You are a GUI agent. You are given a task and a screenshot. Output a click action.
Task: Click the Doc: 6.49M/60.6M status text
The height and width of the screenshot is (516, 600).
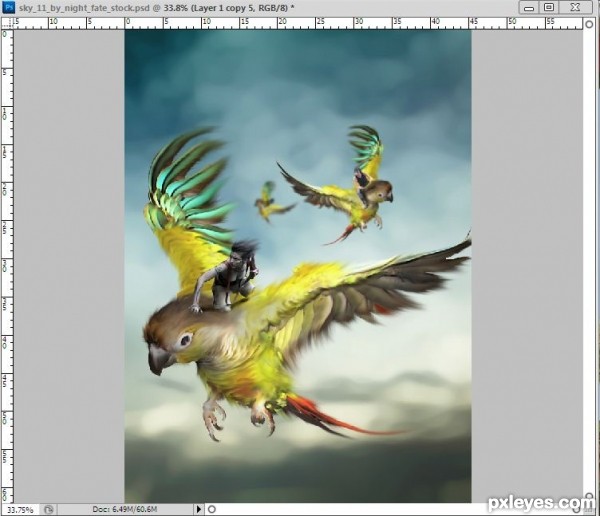coord(125,509)
